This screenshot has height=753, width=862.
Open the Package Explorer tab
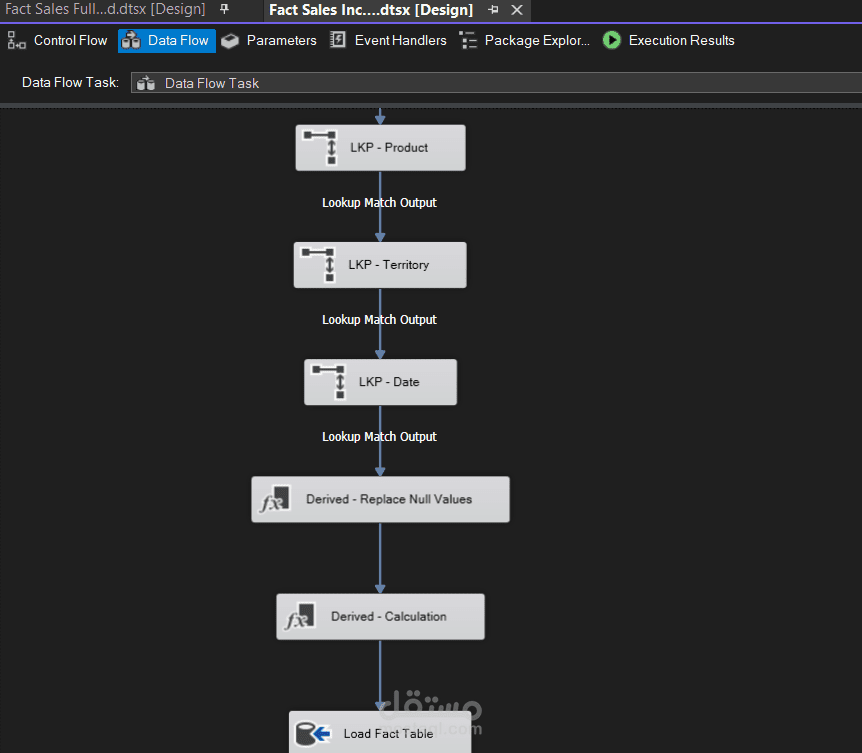click(524, 41)
